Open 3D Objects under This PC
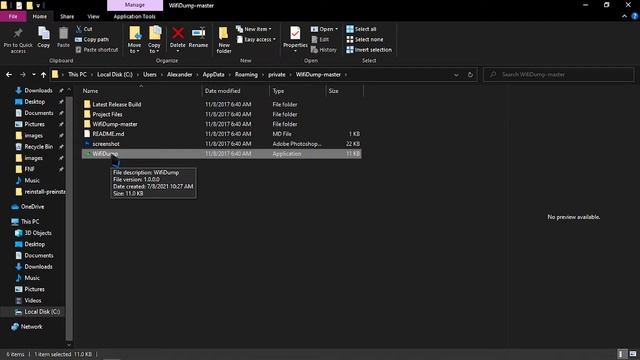Viewport: 640px width, 360px height. click(x=38, y=233)
